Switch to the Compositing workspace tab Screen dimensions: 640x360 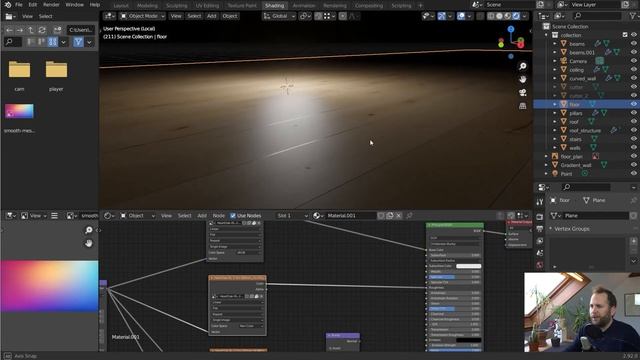click(x=368, y=6)
